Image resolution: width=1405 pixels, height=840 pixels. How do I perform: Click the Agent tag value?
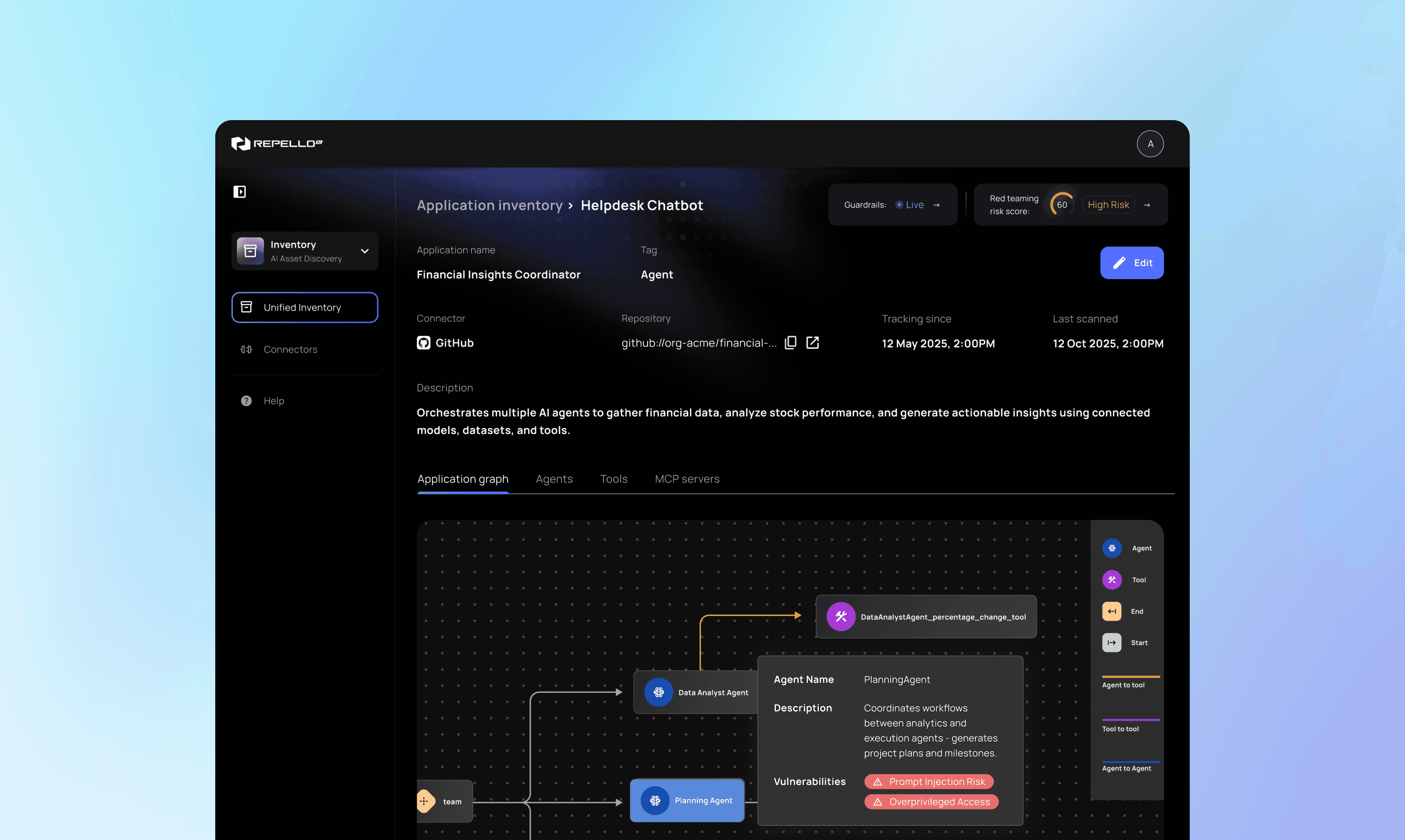pyautogui.click(x=657, y=274)
